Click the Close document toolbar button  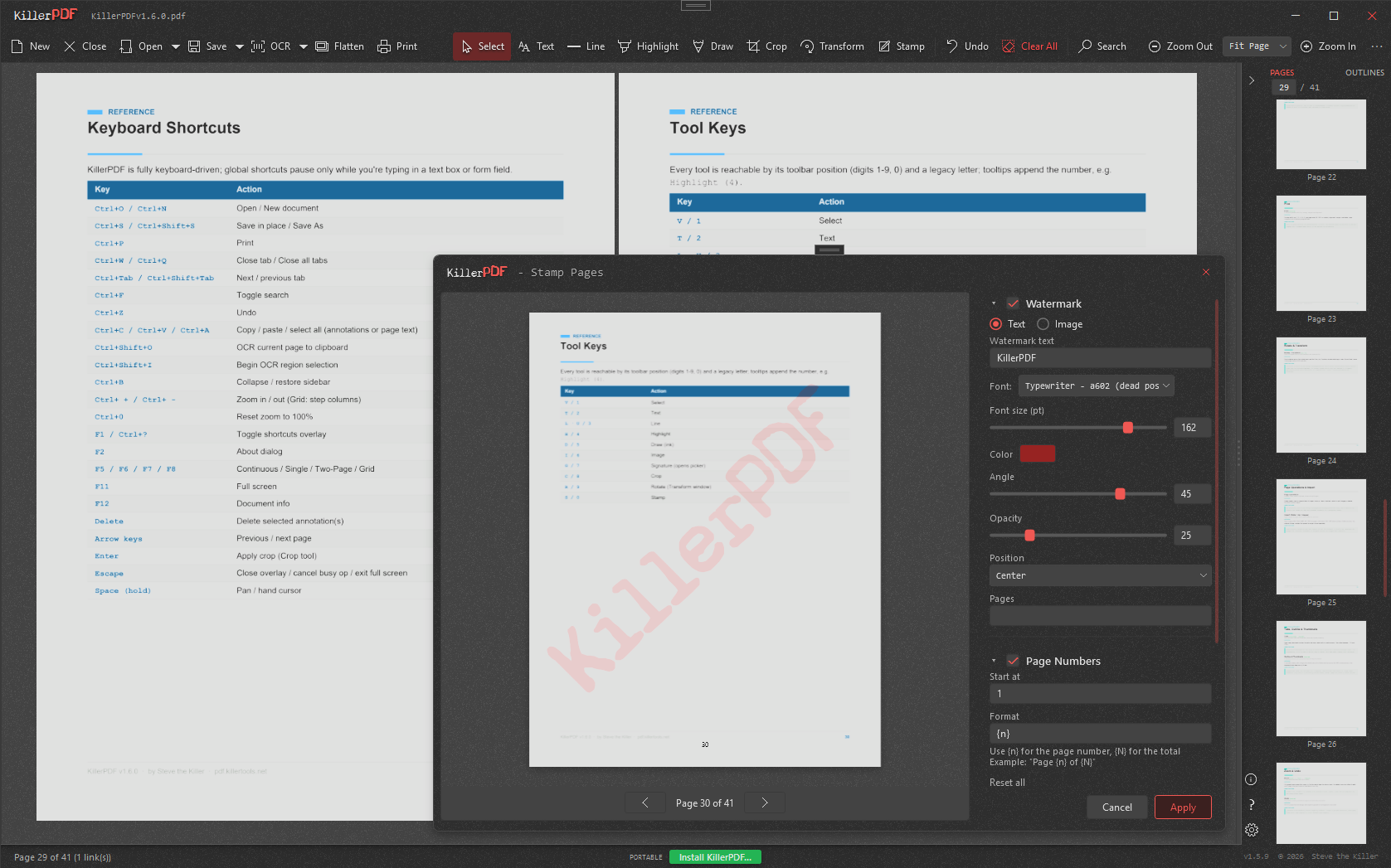(85, 46)
